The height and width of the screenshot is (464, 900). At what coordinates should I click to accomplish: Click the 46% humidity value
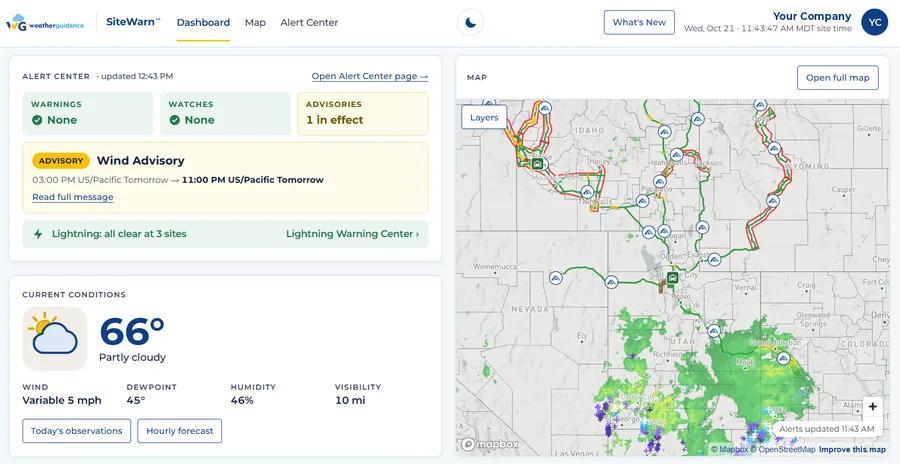242,400
